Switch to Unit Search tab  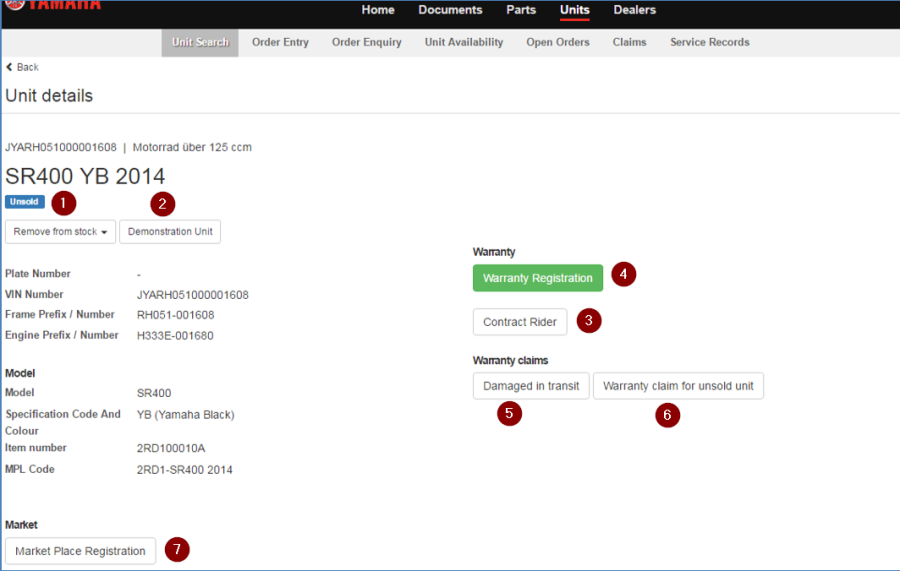(200, 42)
